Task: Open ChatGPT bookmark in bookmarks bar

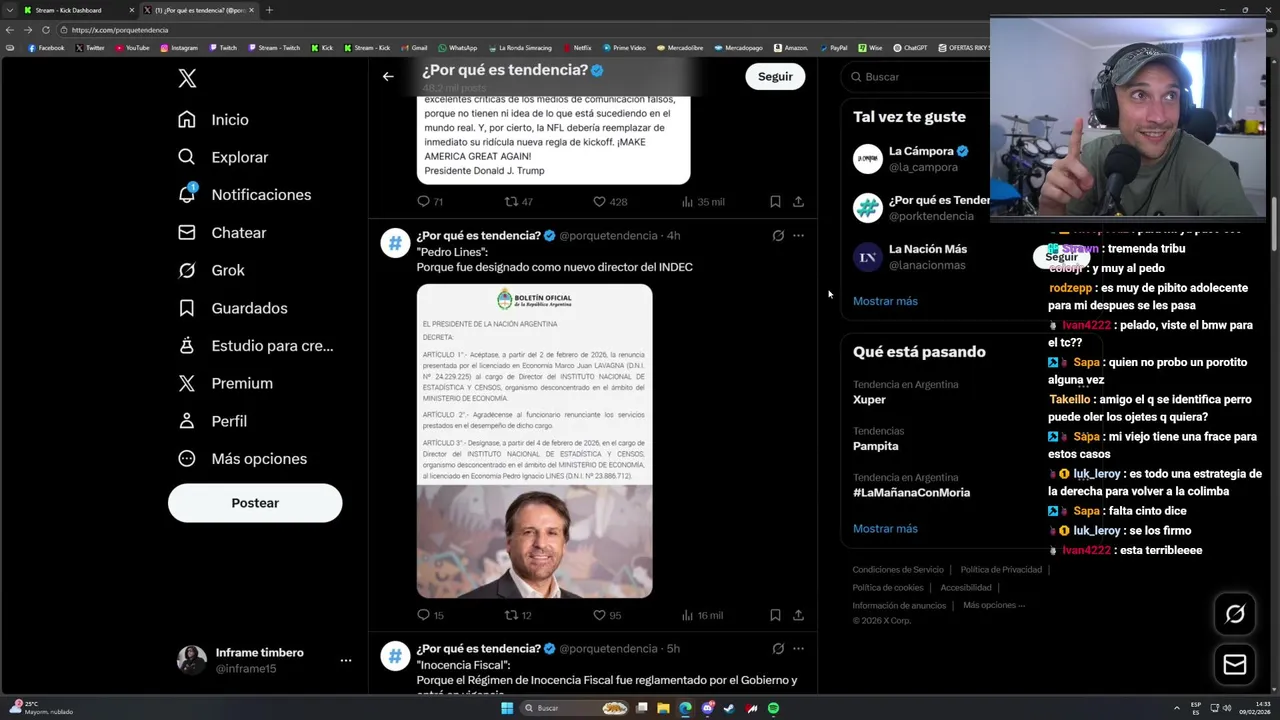Action: click(x=910, y=48)
